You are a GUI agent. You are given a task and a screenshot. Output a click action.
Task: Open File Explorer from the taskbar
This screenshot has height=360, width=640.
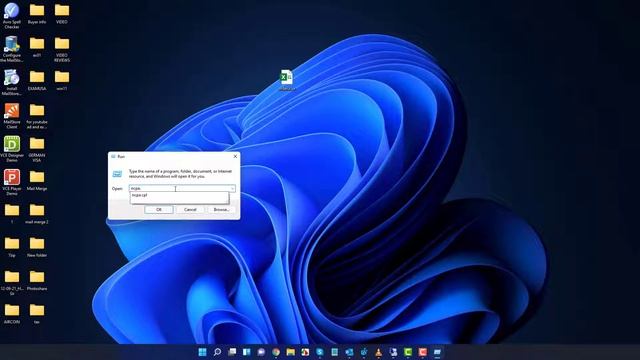pos(291,352)
